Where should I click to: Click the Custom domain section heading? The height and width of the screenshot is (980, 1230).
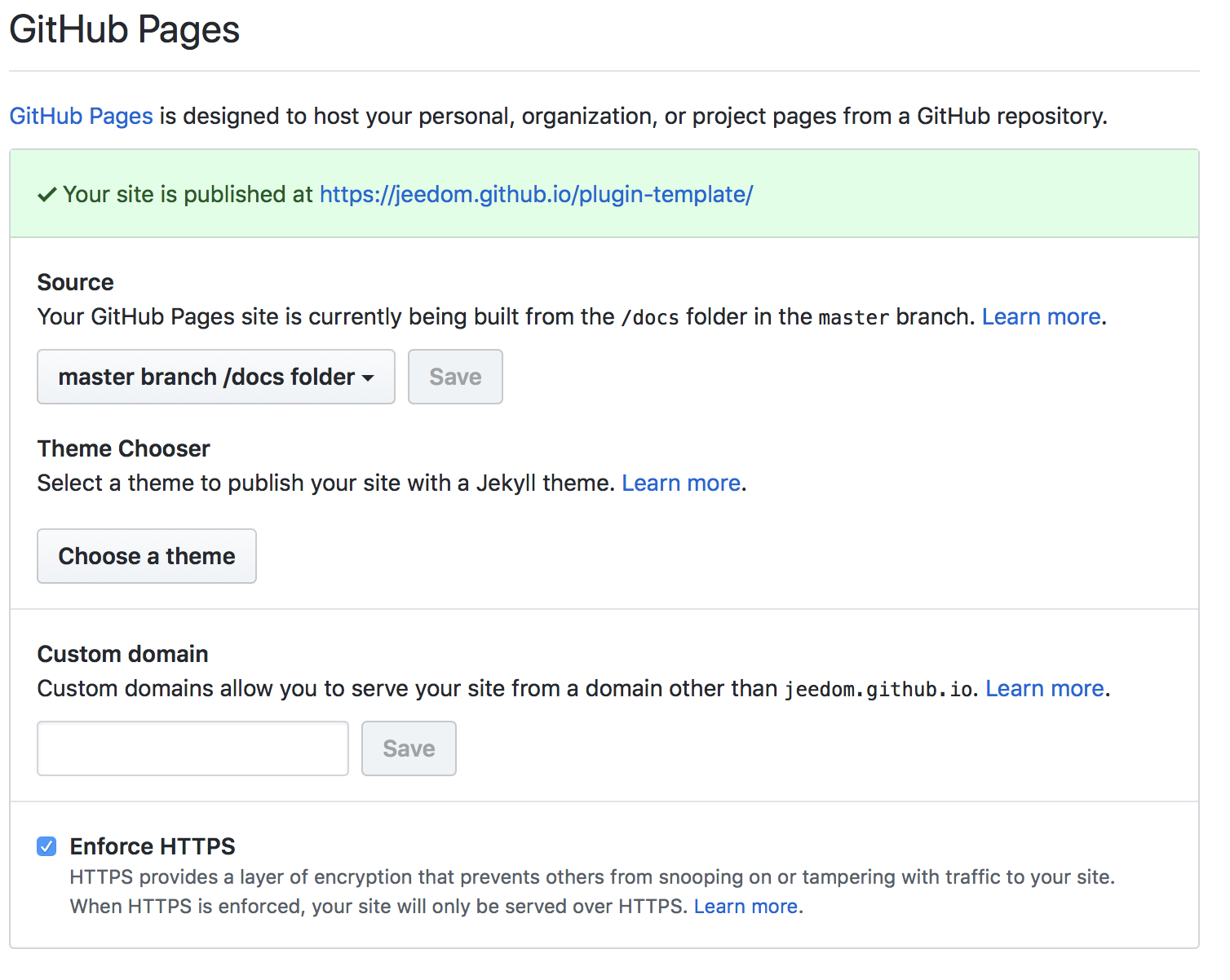[123, 654]
